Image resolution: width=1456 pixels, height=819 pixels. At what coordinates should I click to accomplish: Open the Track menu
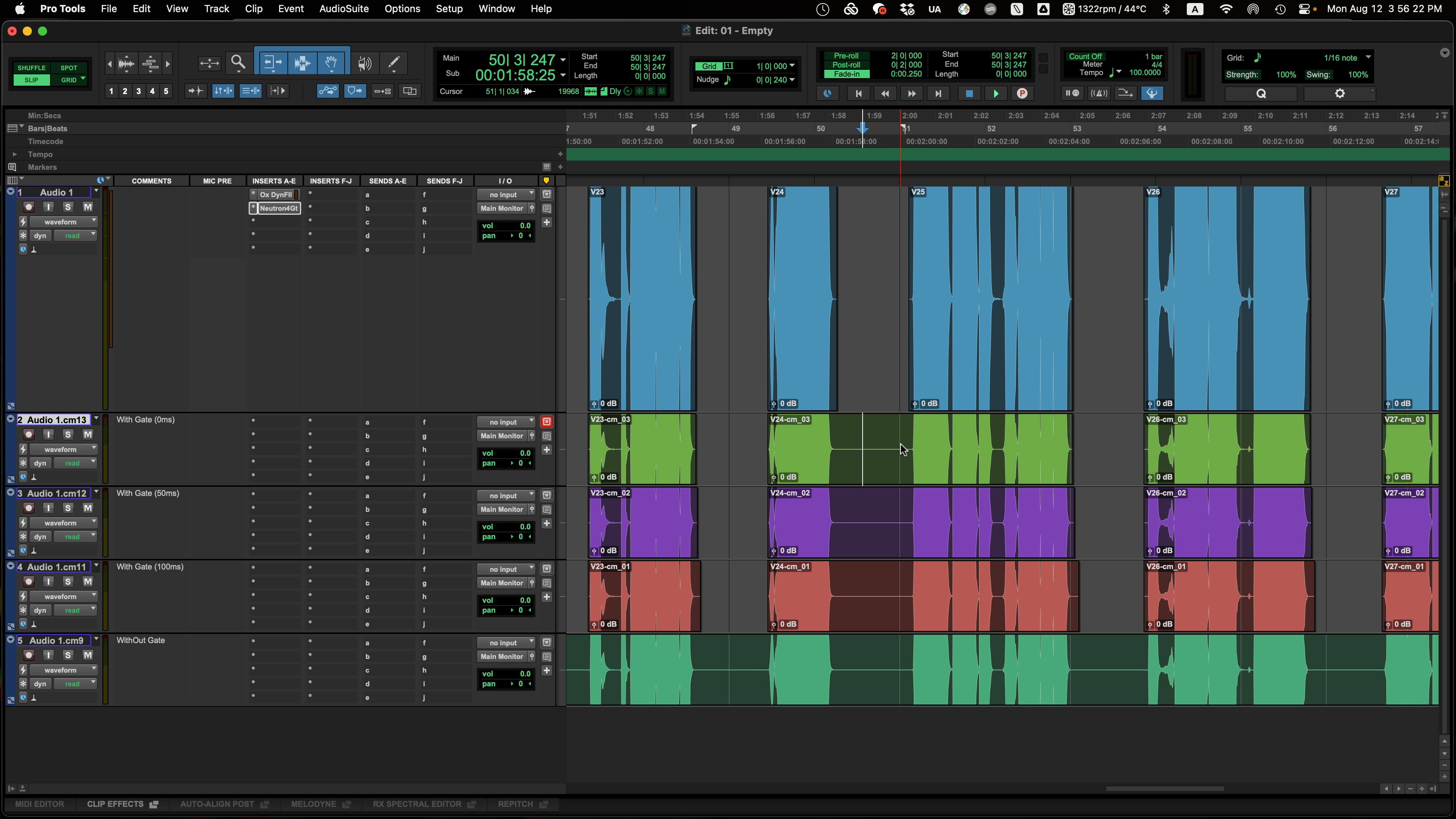click(217, 9)
